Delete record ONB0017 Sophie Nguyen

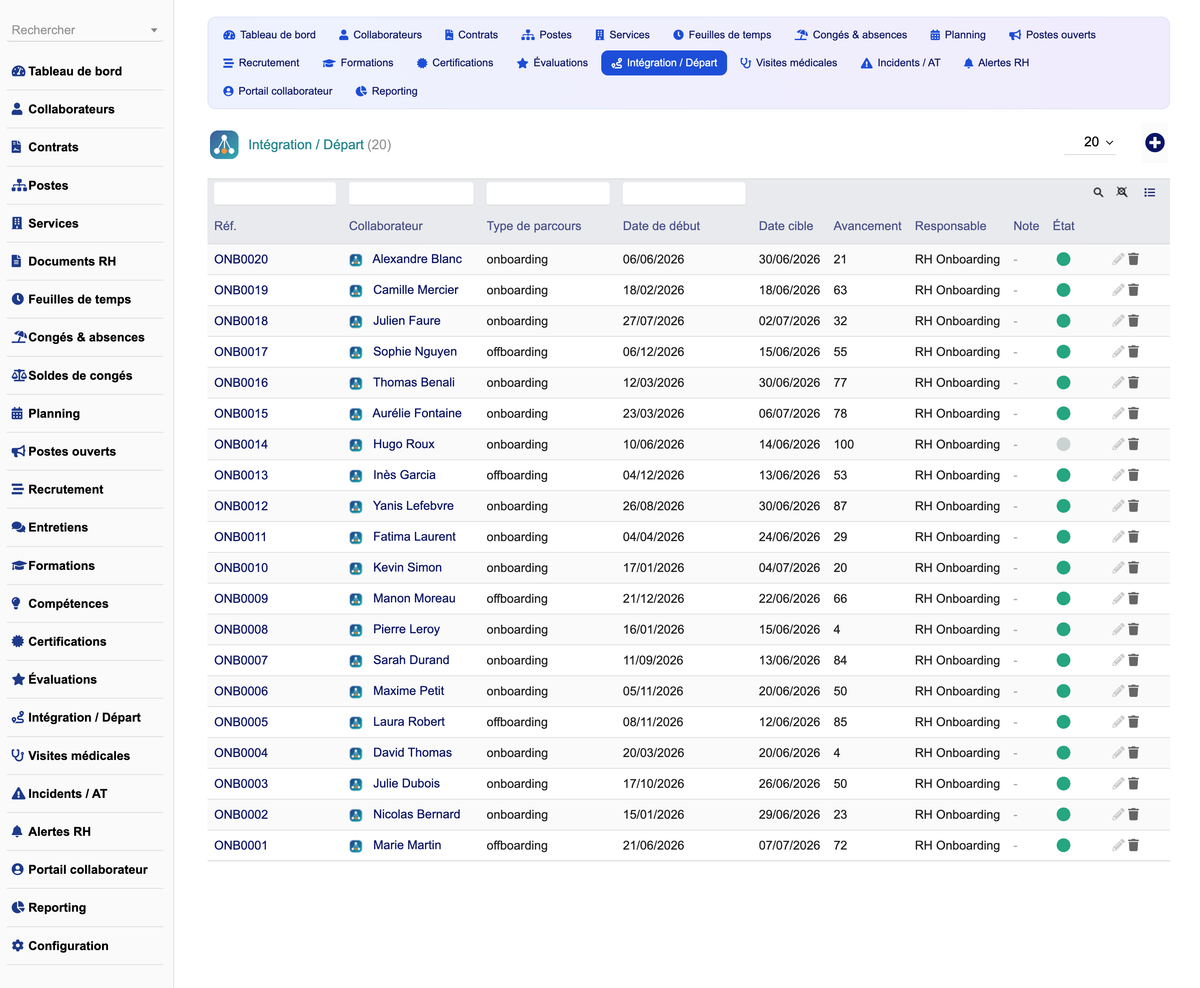(1134, 352)
